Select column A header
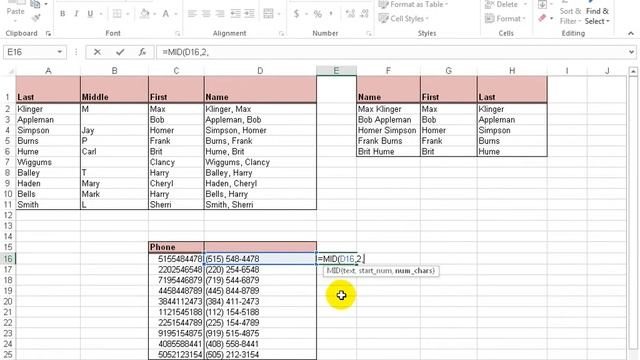The image size is (640, 360). coord(48,71)
